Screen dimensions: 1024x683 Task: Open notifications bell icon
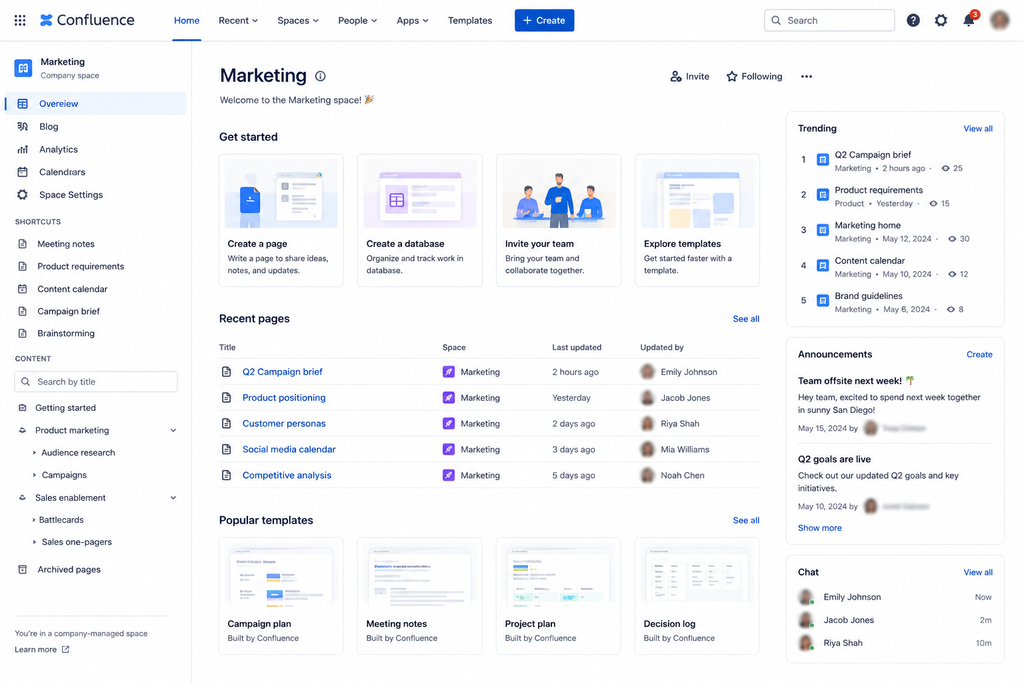point(969,20)
